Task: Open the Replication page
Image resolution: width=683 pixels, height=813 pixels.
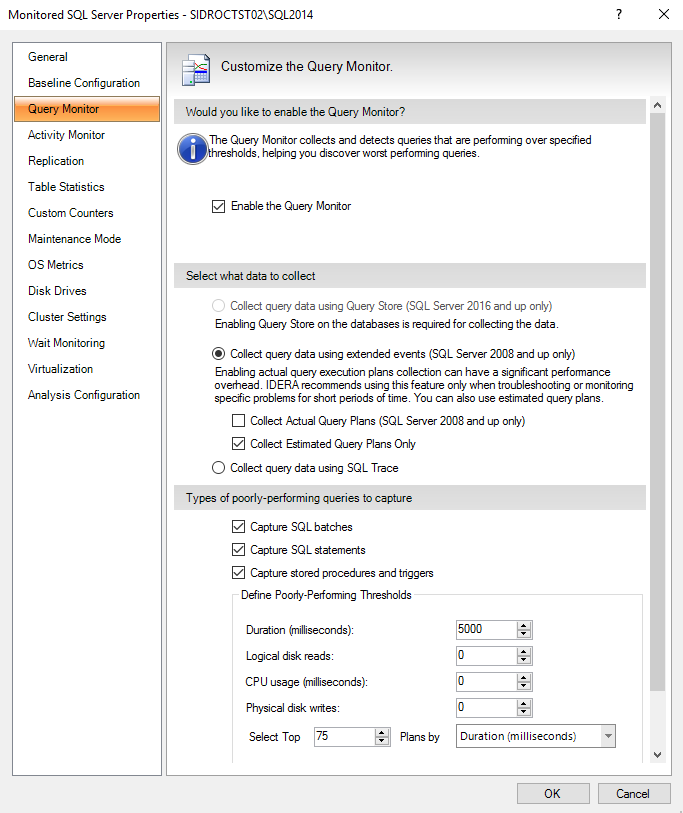Action: pos(87,161)
